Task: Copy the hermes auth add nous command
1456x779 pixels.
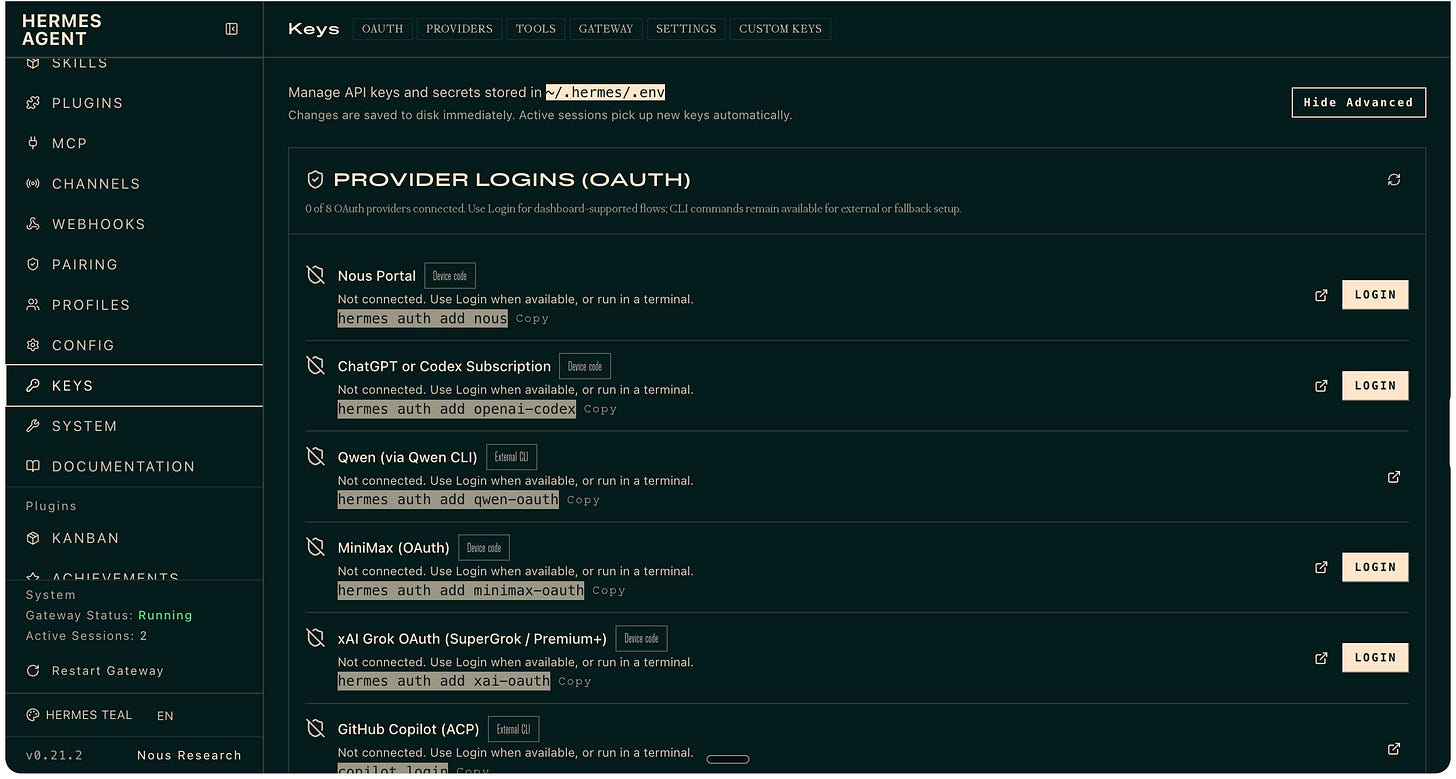Action: coord(532,319)
